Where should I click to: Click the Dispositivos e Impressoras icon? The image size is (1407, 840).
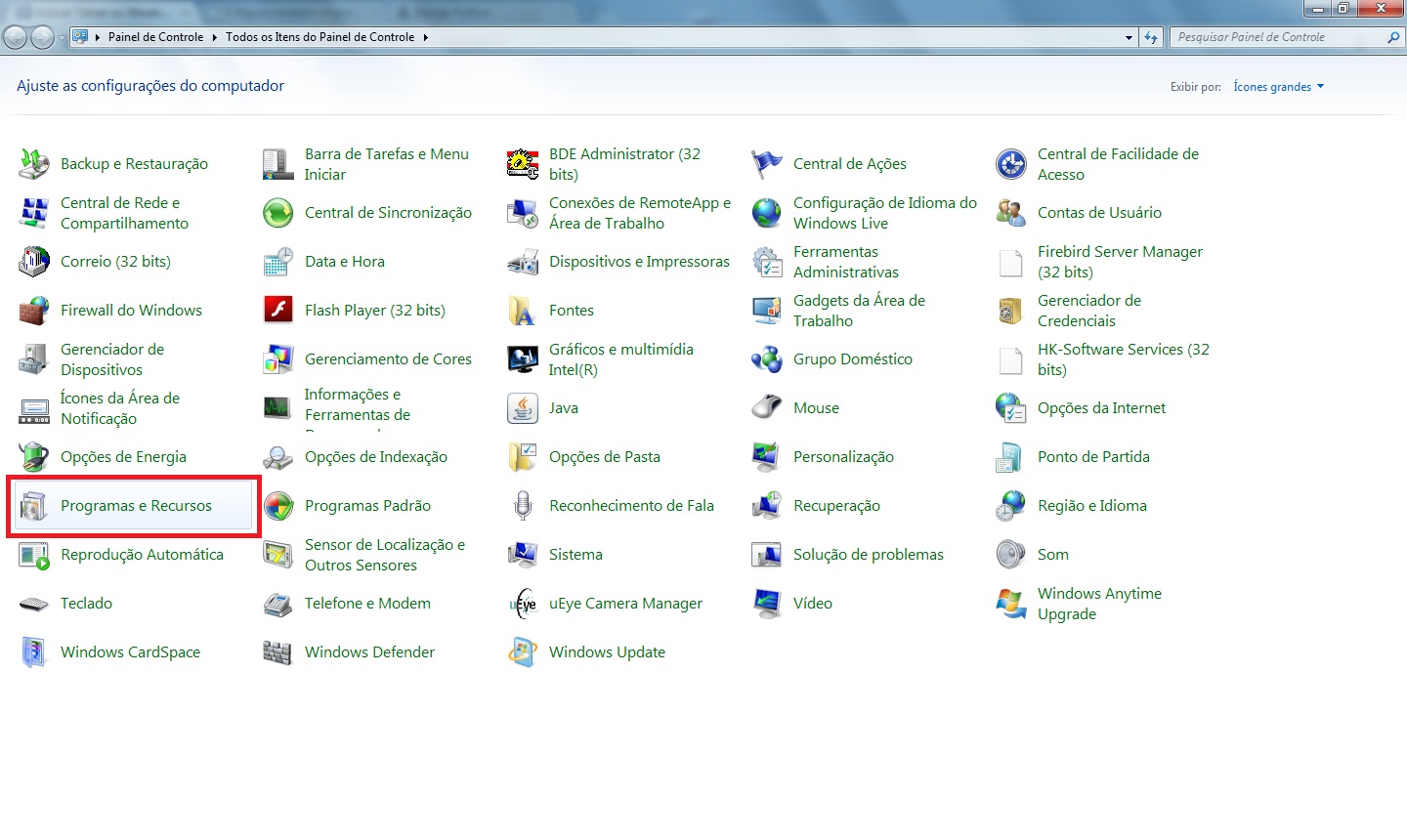[x=523, y=262]
